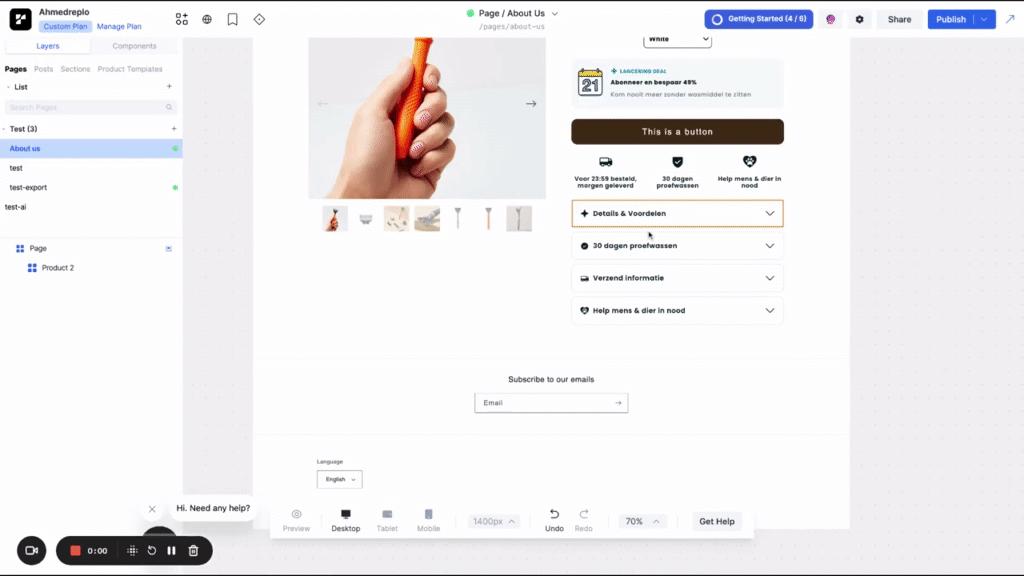The width and height of the screenshot is (1024, 576).
Task: Pause the screen recording
Action: pos(171,550)
